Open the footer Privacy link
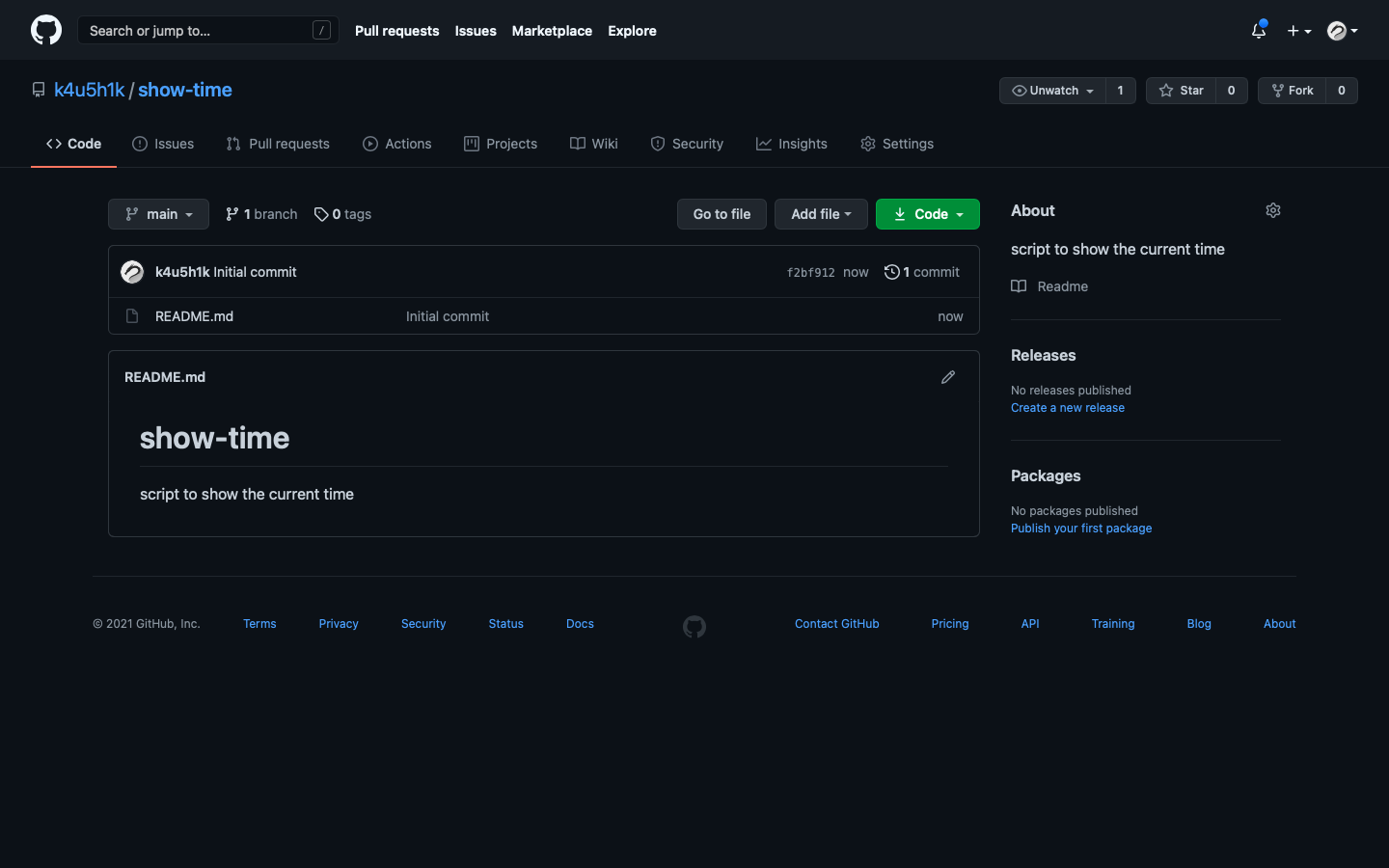This screenshot has height=868, width=1389. coord(339,624)
